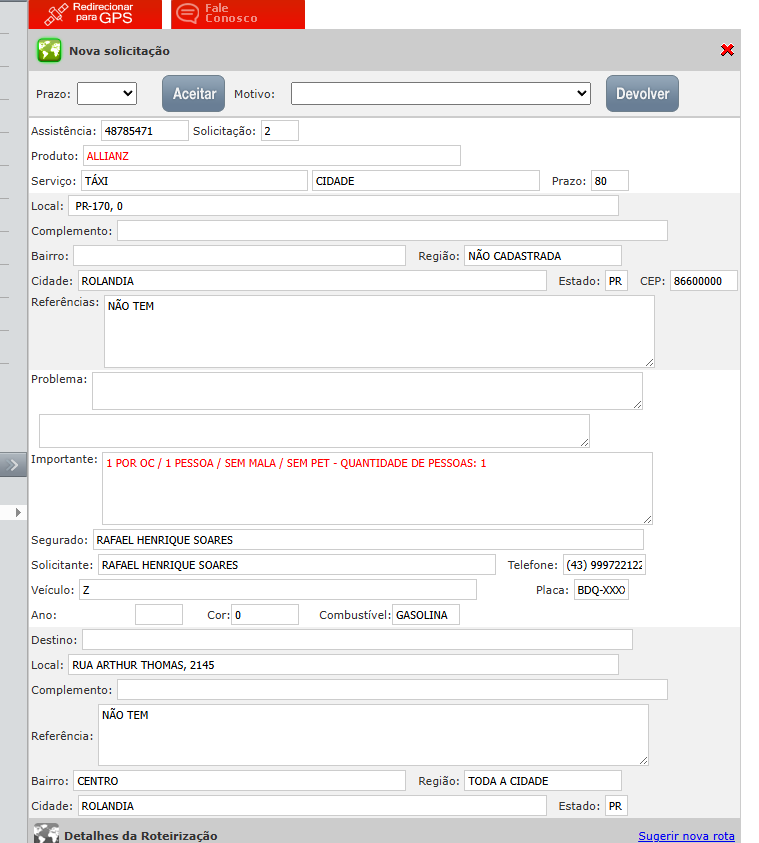Open the Fale Conosco chat button

click(238, 13)
